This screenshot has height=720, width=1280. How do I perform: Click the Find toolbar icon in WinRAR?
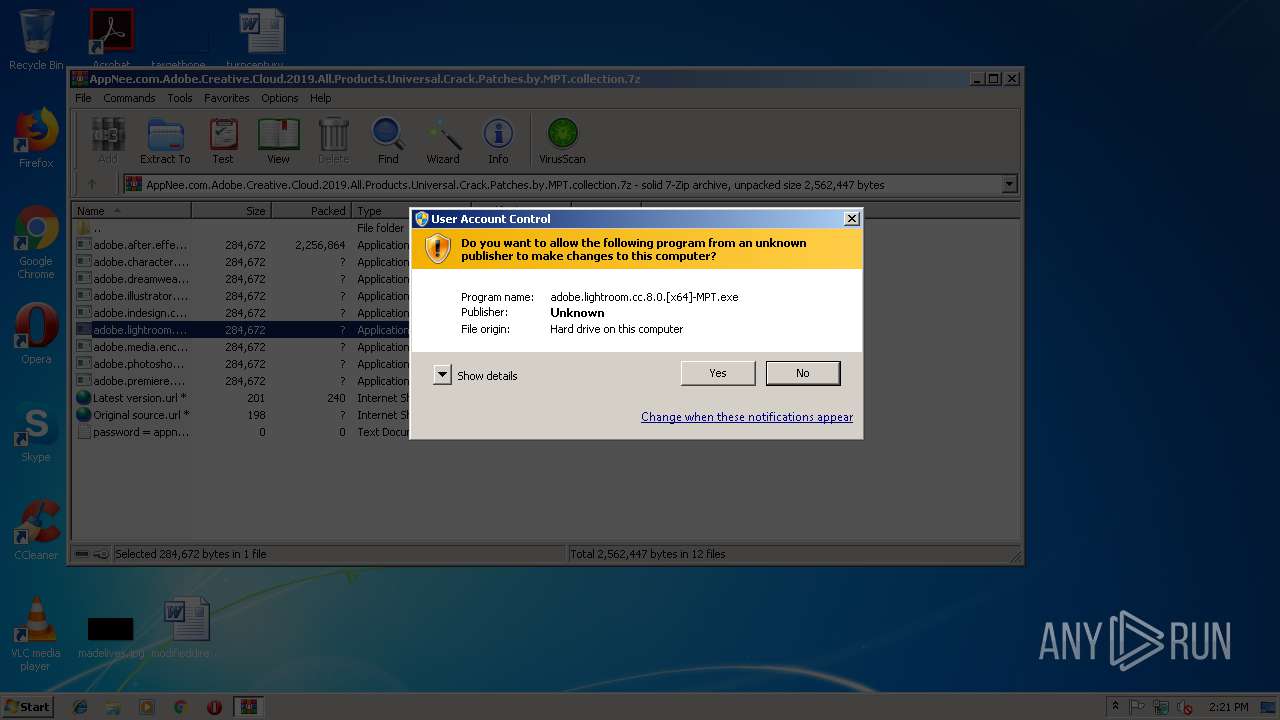click(x=388, y=141)
